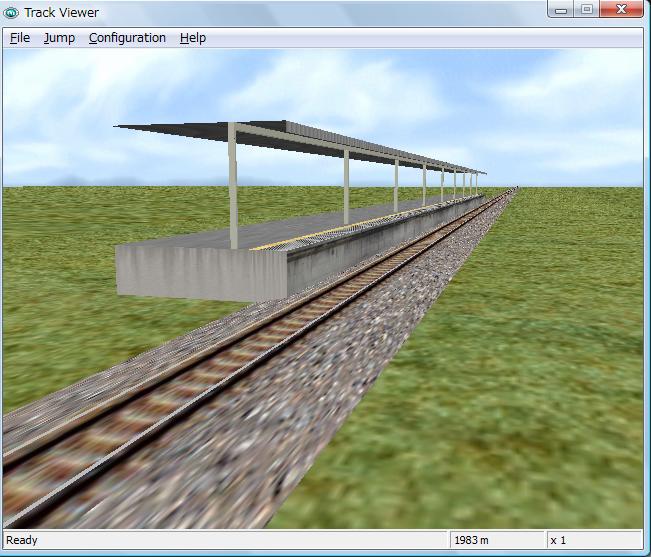The height and width of the screenshot is (557, 651).
Task: Close the Track Viewer window
Action: coord(622,10)
